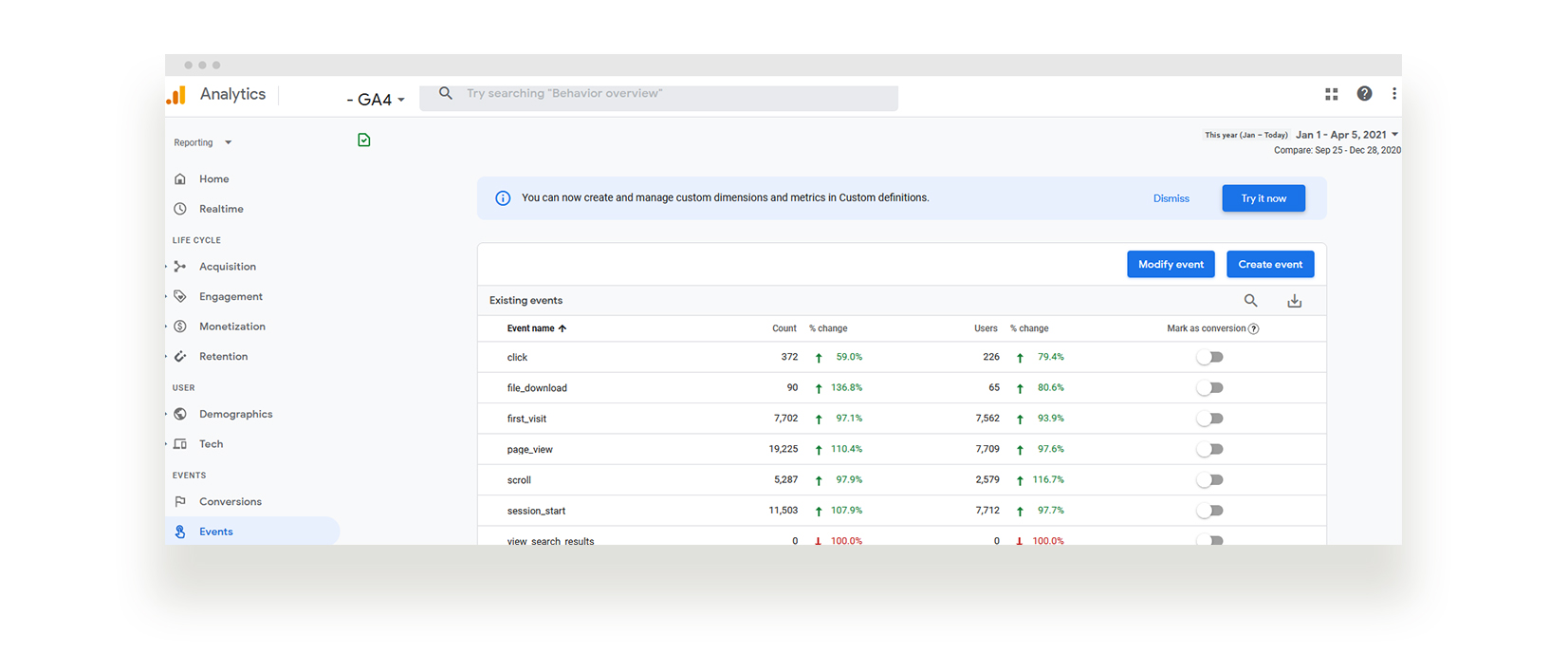This screenshot has height=672, width=1568.
Task: Click the Tech devices icon
Action: tap(180, 444)
